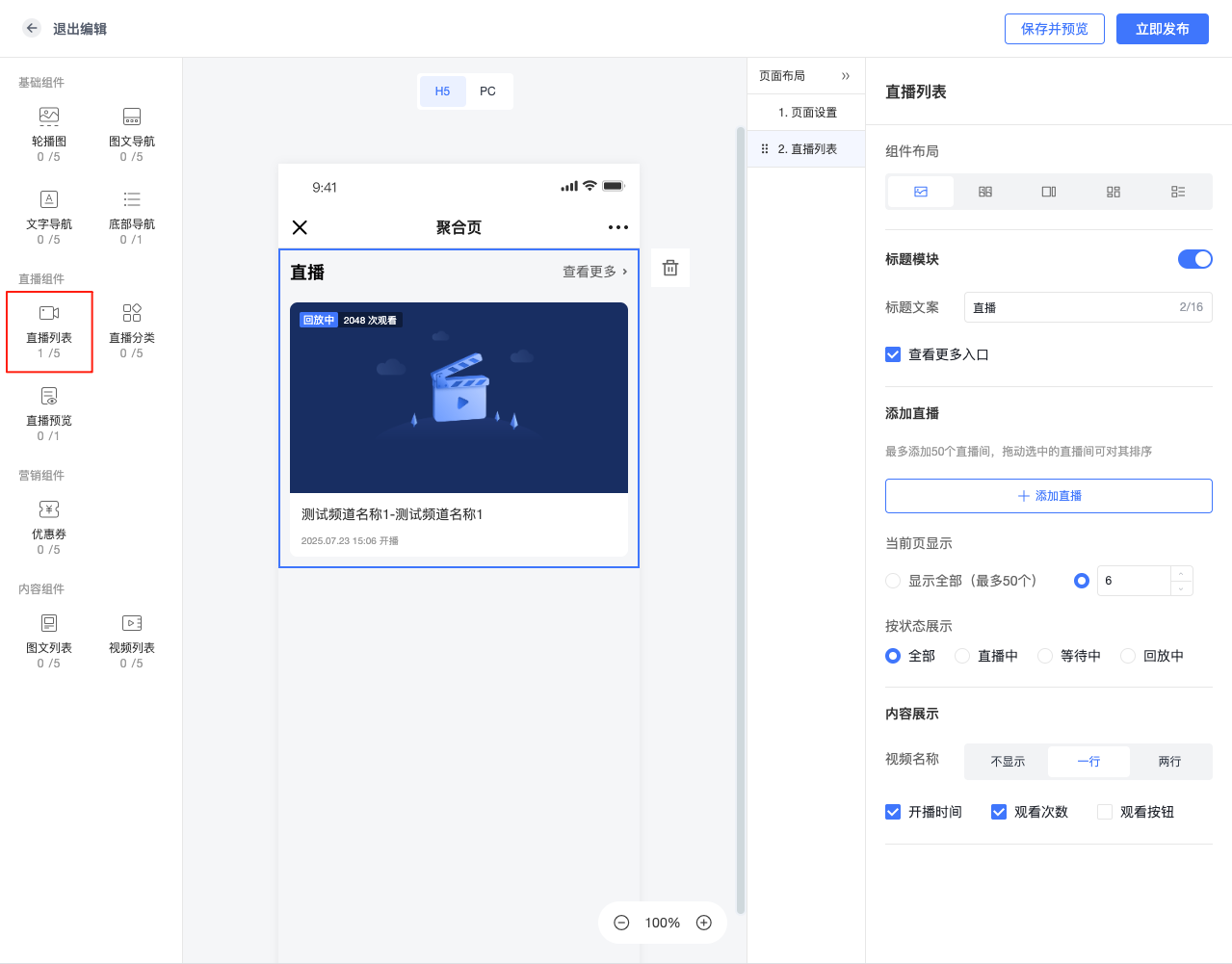Select the 直播列表 component icon
The height and width of the screenshot is (964, 1232).
[49, 313]
